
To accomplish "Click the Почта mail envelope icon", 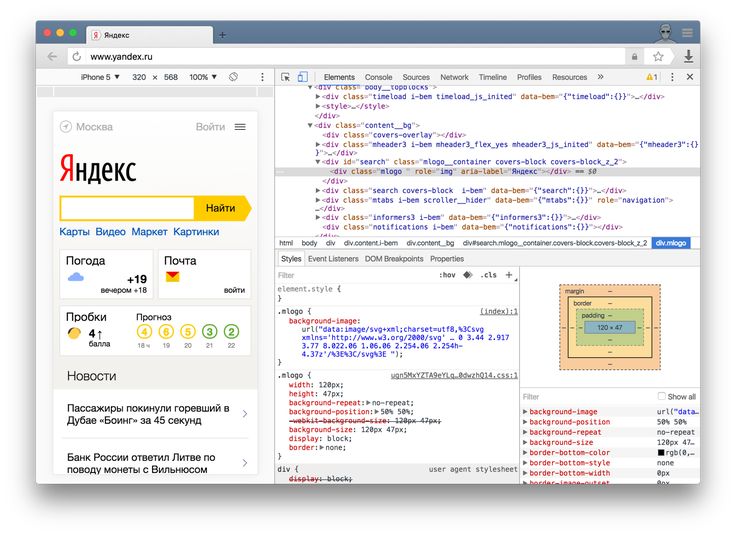I will 173,277.
